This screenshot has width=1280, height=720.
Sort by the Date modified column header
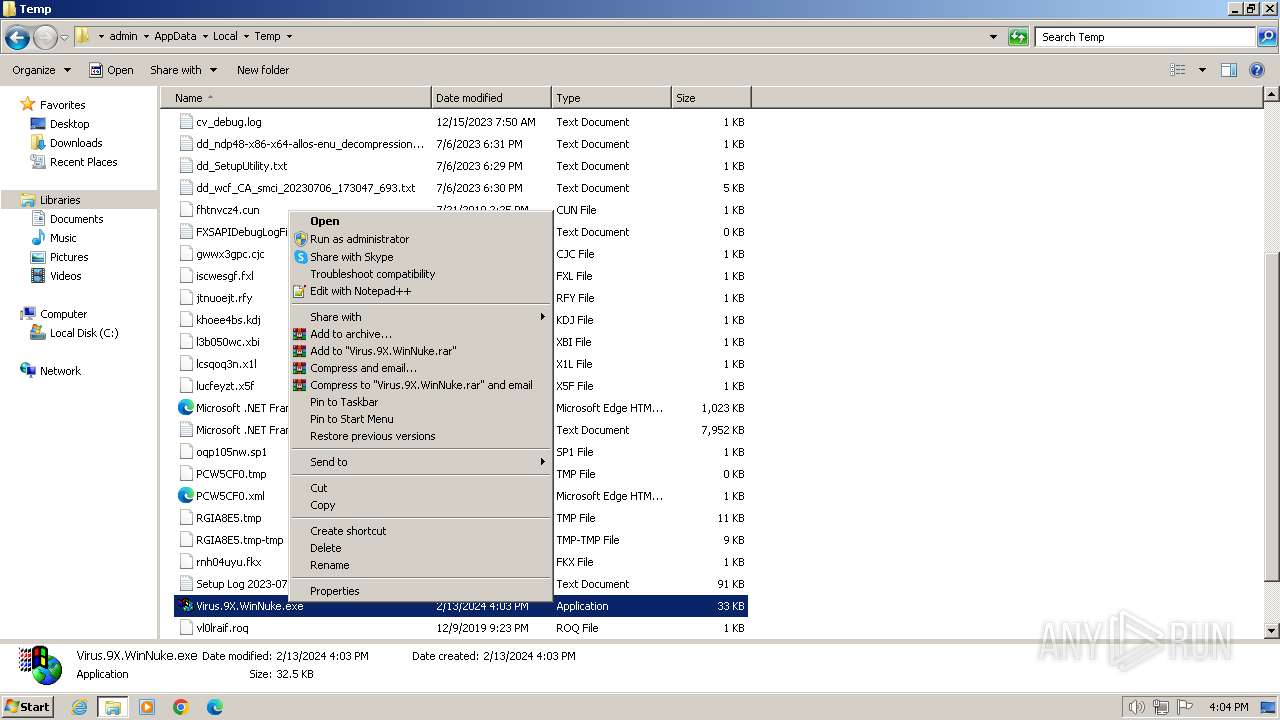coord(491,98)
